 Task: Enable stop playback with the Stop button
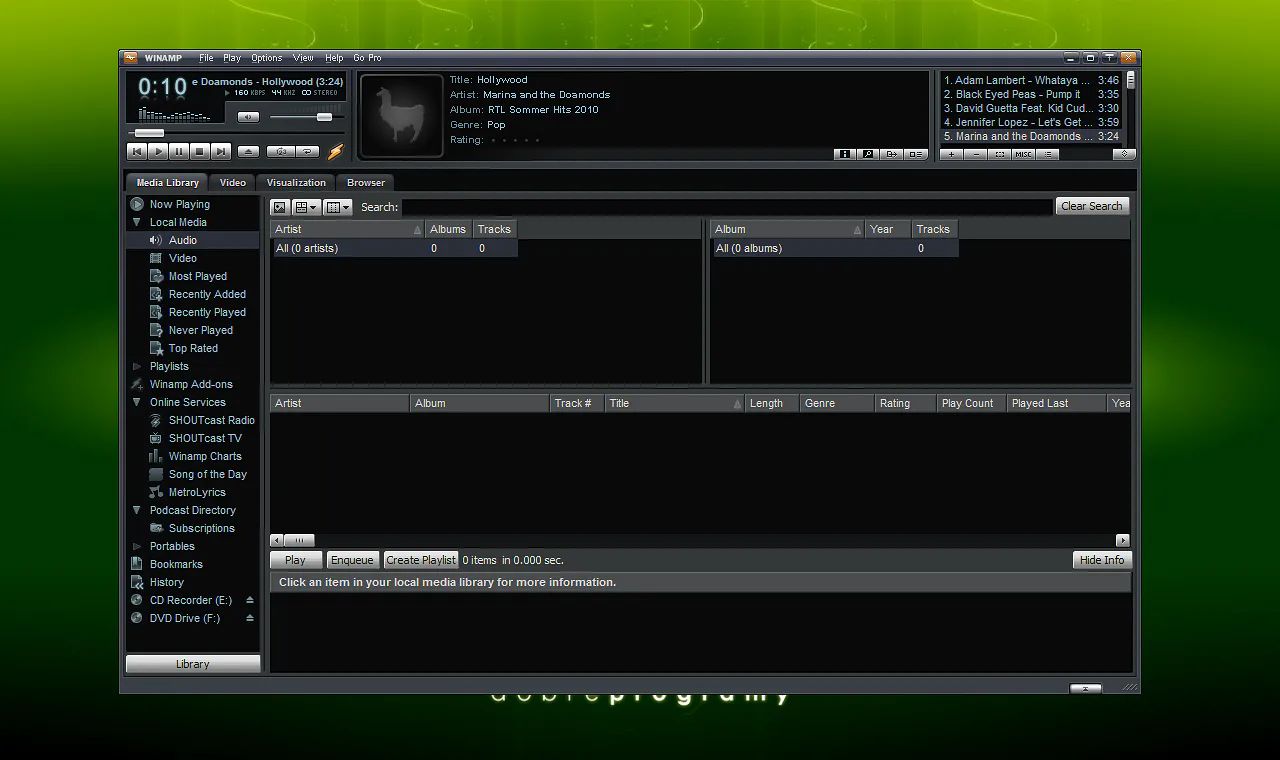tap(203, 151)
